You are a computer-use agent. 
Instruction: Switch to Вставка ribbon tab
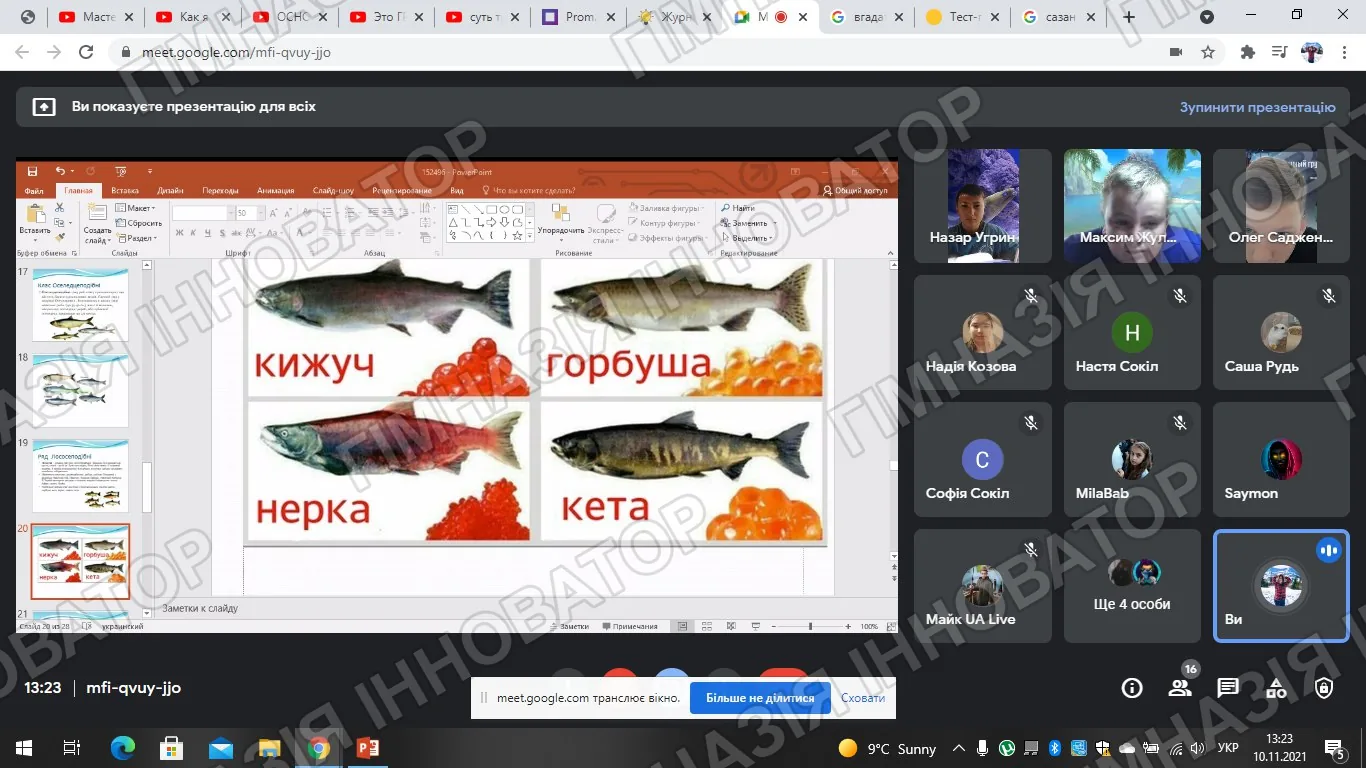point(125,190)
